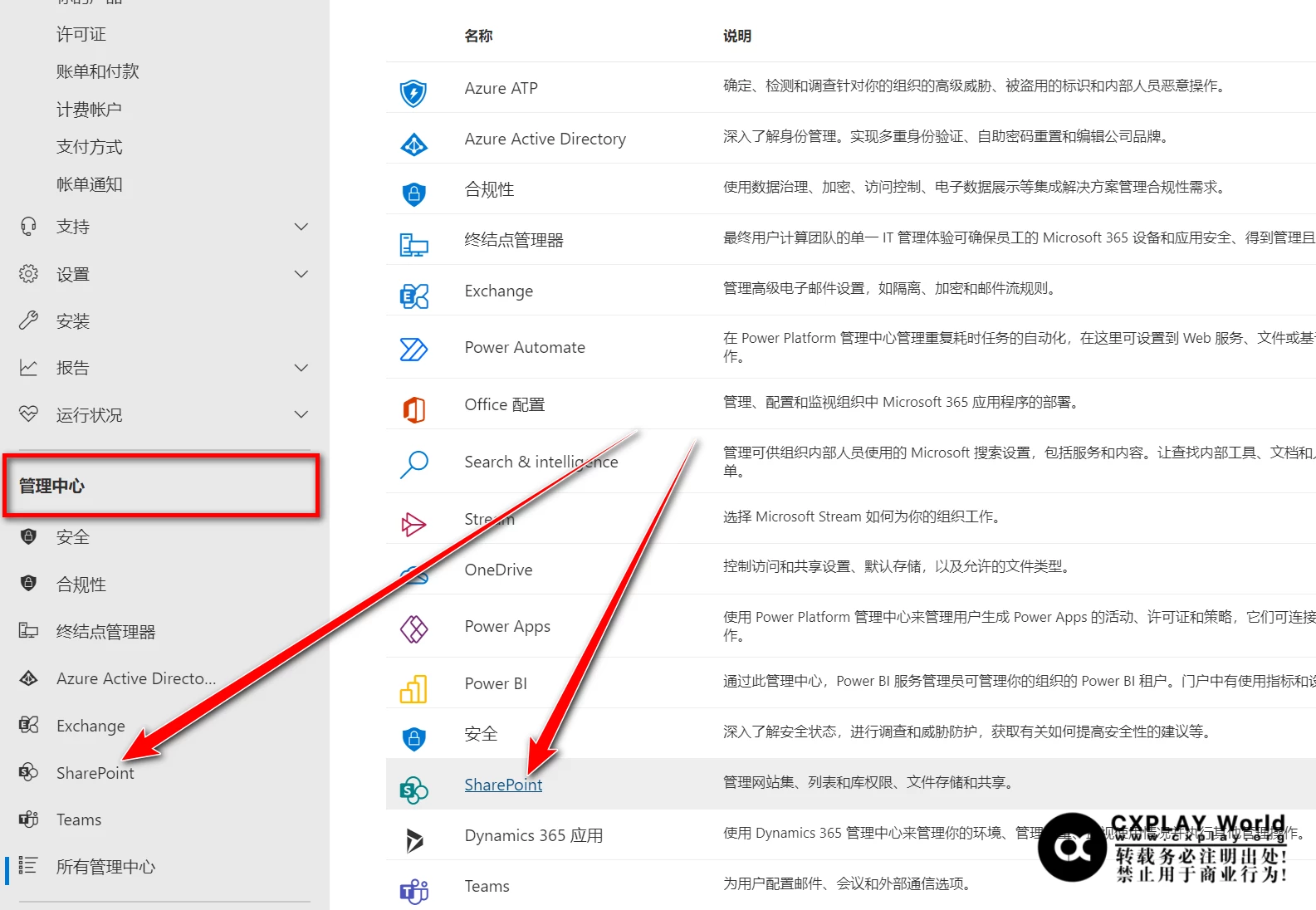Open sidebar 终结点管理器 admin center

(106, 632)
